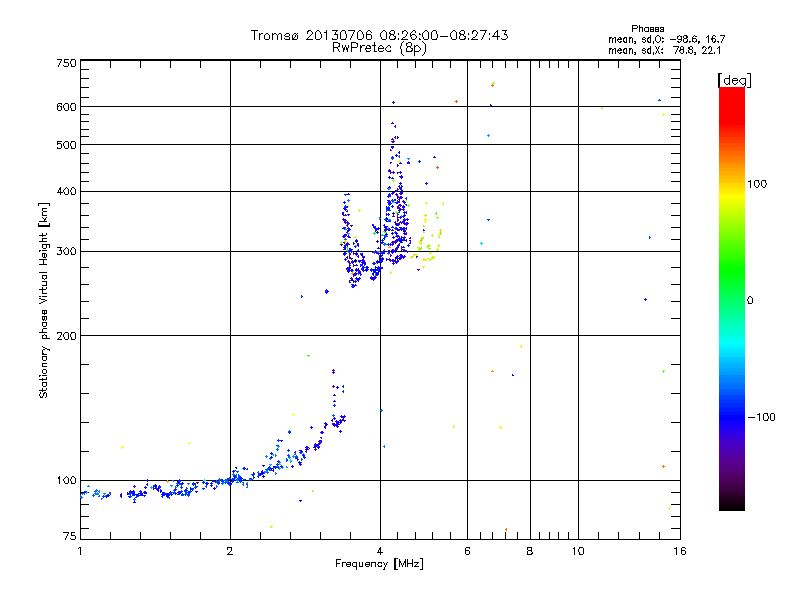Click the '750' tick on height axis

[x=66, y=63]
